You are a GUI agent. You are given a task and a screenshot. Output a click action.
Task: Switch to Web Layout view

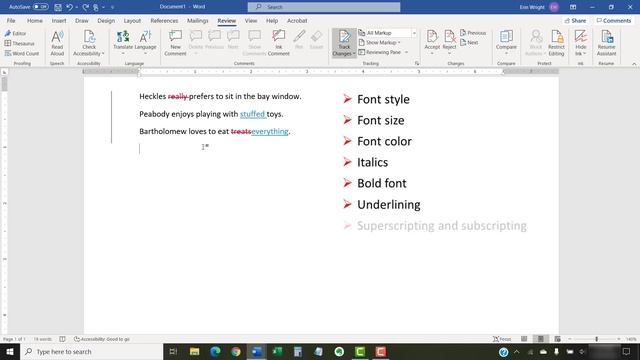tap(557, 339)
